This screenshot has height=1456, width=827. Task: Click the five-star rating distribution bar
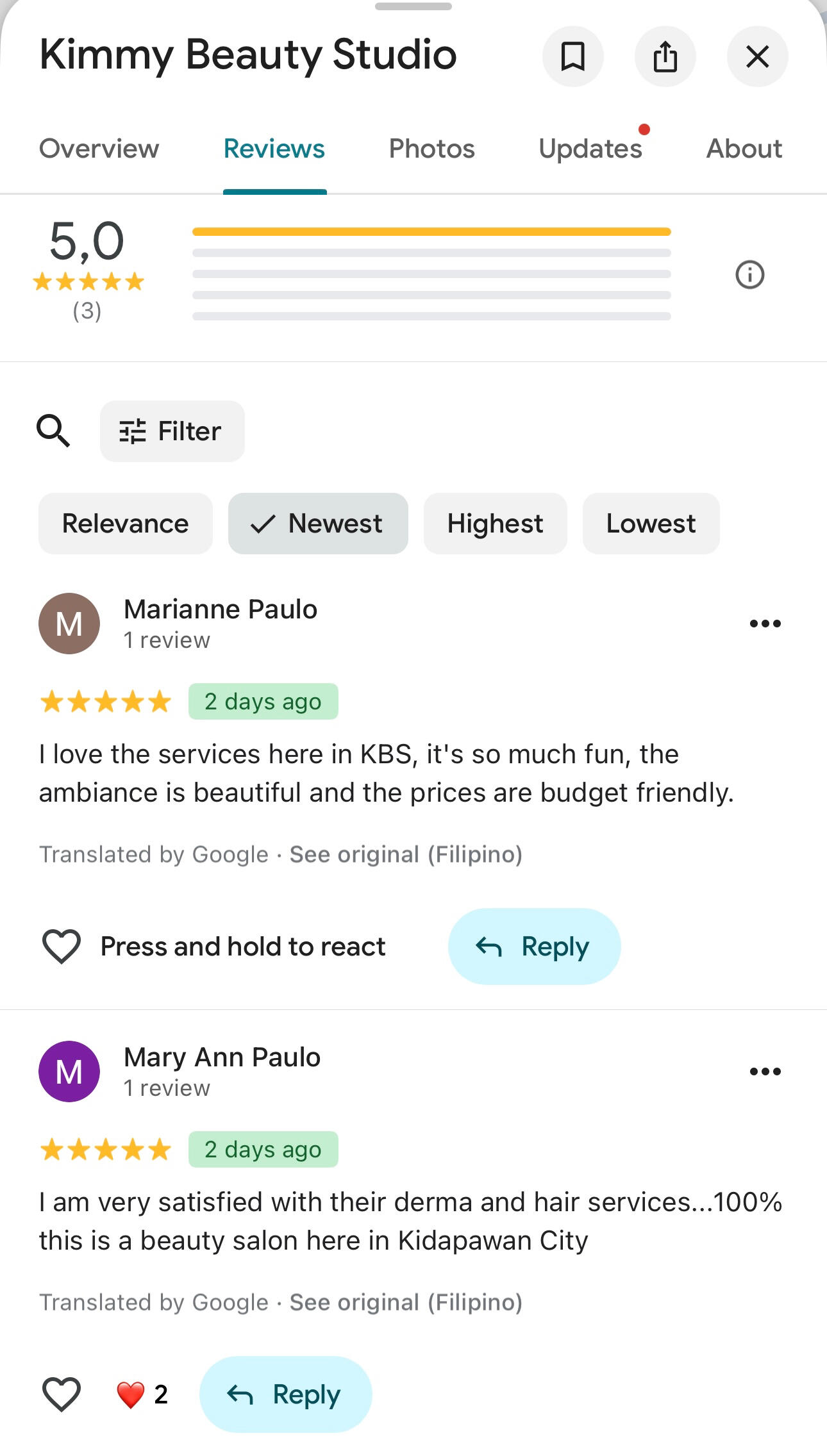pyautogui.click(x=431, y=232)
